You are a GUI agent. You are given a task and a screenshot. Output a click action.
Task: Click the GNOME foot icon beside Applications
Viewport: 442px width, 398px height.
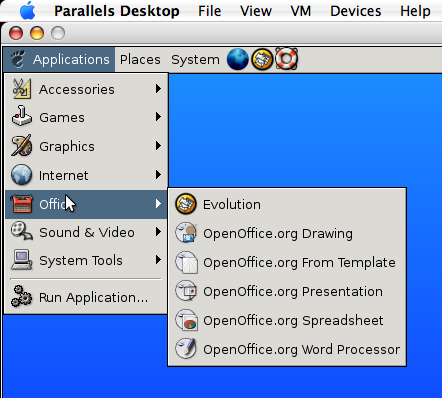[18, 59]
